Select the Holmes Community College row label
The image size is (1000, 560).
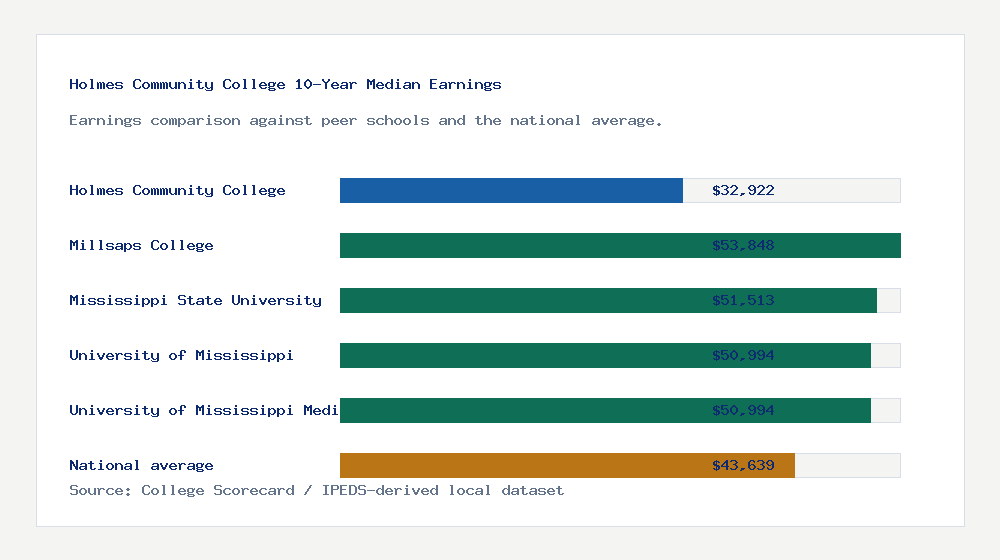(177, 191)
